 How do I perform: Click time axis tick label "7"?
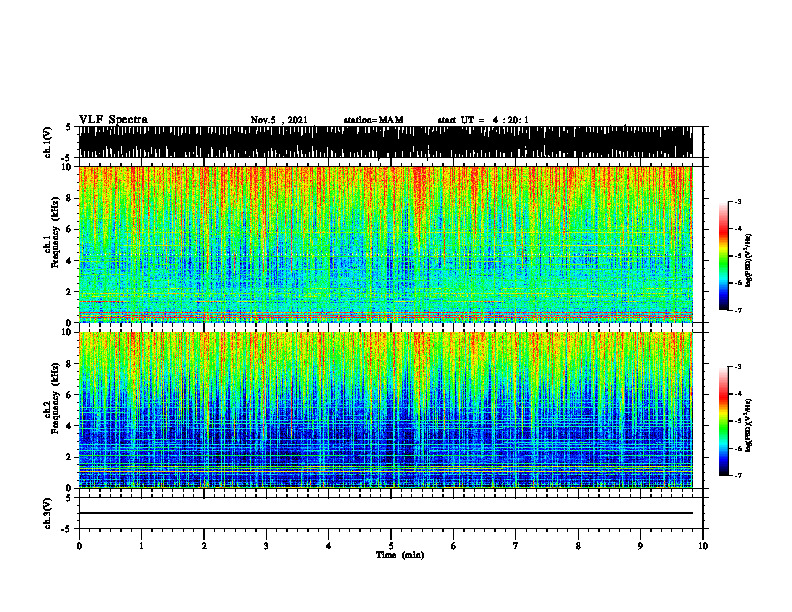(516, 546)
